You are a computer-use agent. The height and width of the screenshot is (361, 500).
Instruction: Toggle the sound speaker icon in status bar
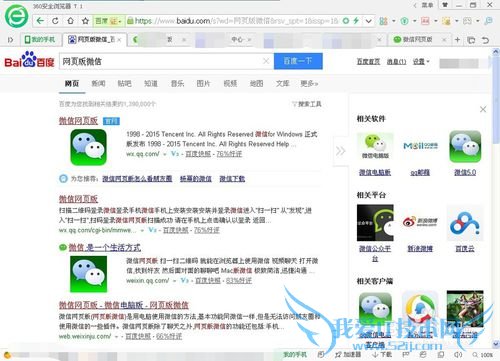coord(458,355)
